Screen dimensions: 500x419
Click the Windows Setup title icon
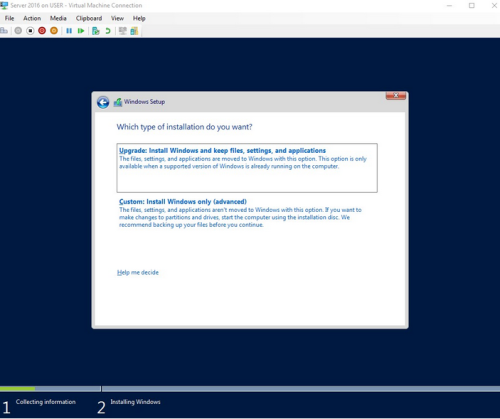click(x=118, y=102)
